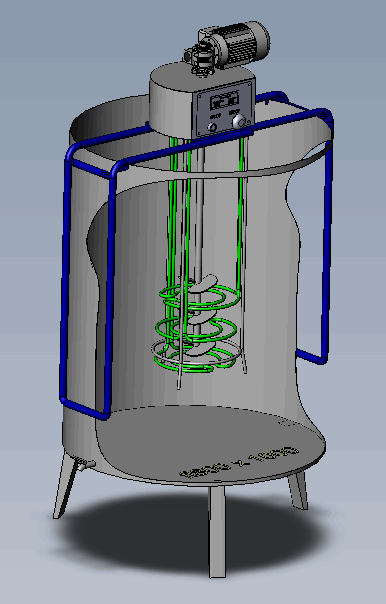Select the gray drive housing cylinder
This screenshot has height=604, width=386.
[x=182, y=100]
